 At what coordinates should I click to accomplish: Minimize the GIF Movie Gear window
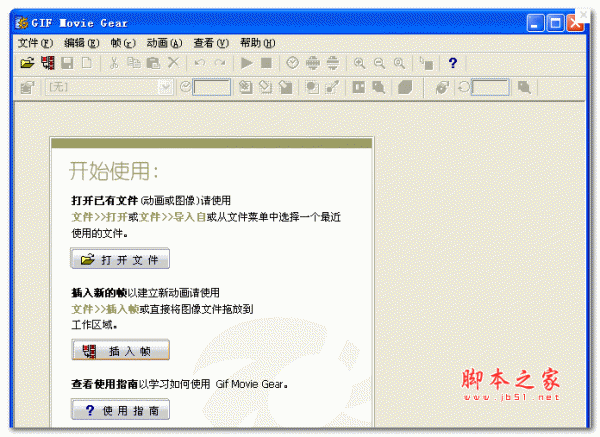(535, 23)
